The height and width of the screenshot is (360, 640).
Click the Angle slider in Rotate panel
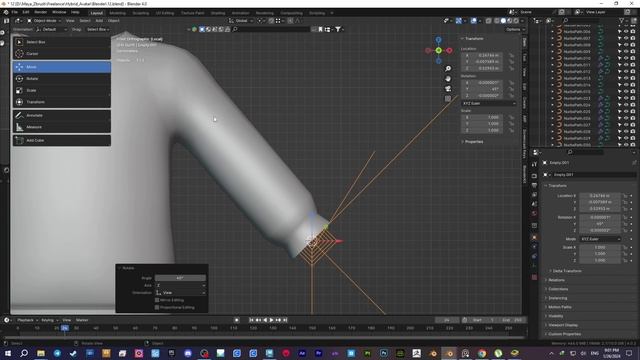tap(180, 278)
